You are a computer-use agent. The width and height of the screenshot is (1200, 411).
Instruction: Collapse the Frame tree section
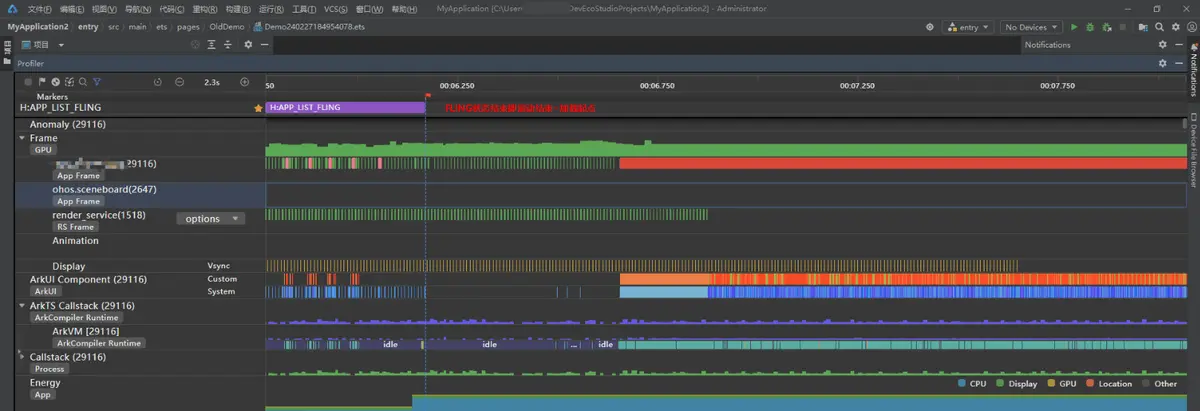coord(22,138)
